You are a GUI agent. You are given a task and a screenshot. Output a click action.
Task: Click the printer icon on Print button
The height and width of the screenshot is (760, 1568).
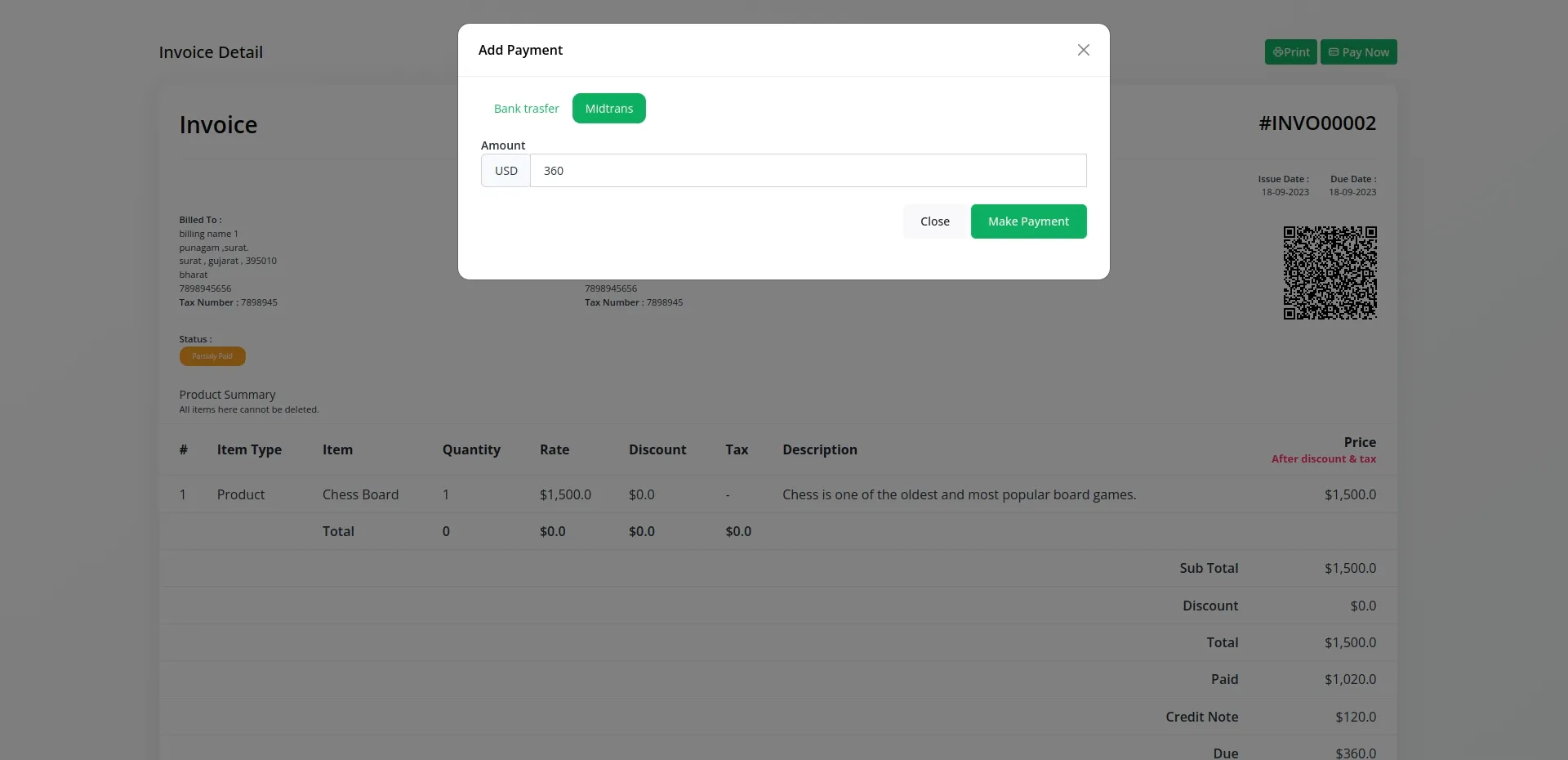point(1278,52)
